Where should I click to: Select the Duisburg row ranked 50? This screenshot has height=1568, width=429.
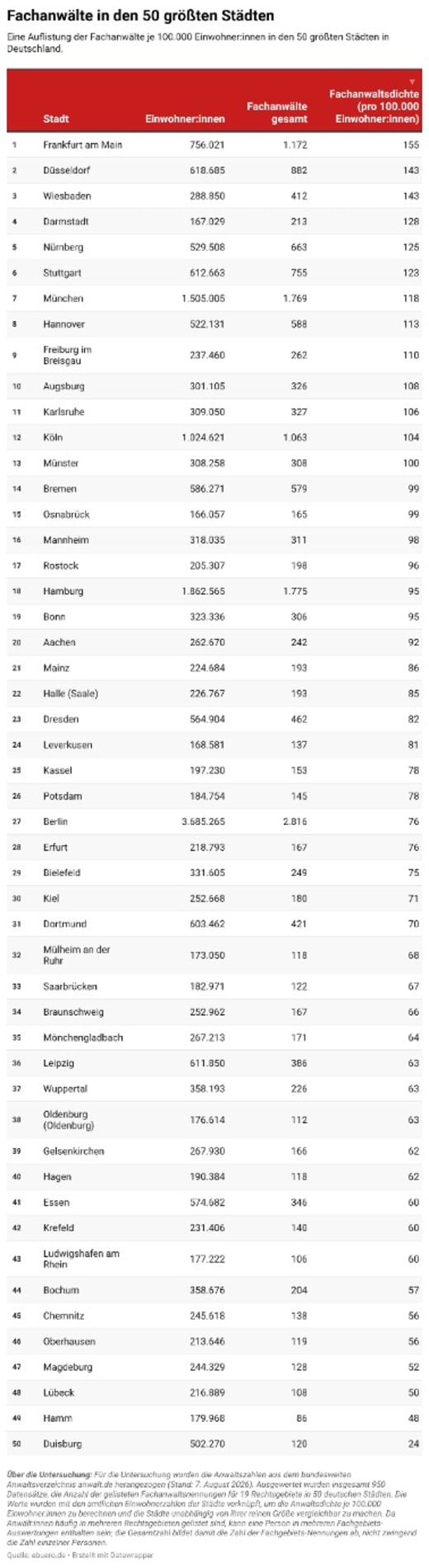coord(214,1443)
